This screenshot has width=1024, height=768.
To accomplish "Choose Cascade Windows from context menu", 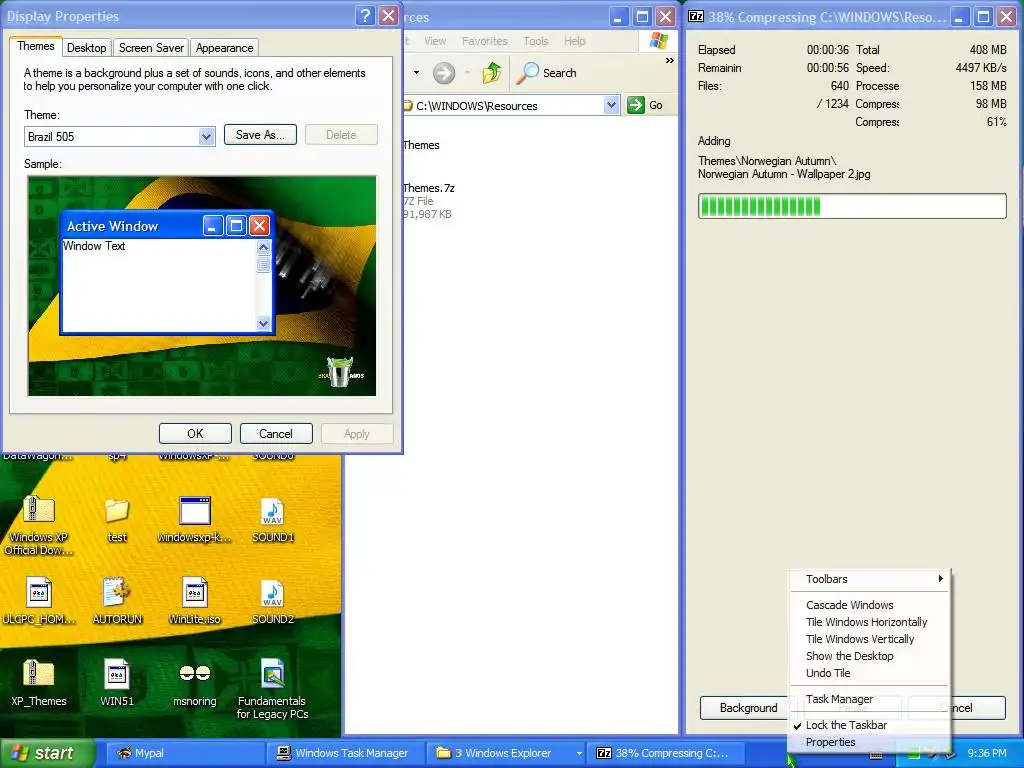I will tap(869, 605).
